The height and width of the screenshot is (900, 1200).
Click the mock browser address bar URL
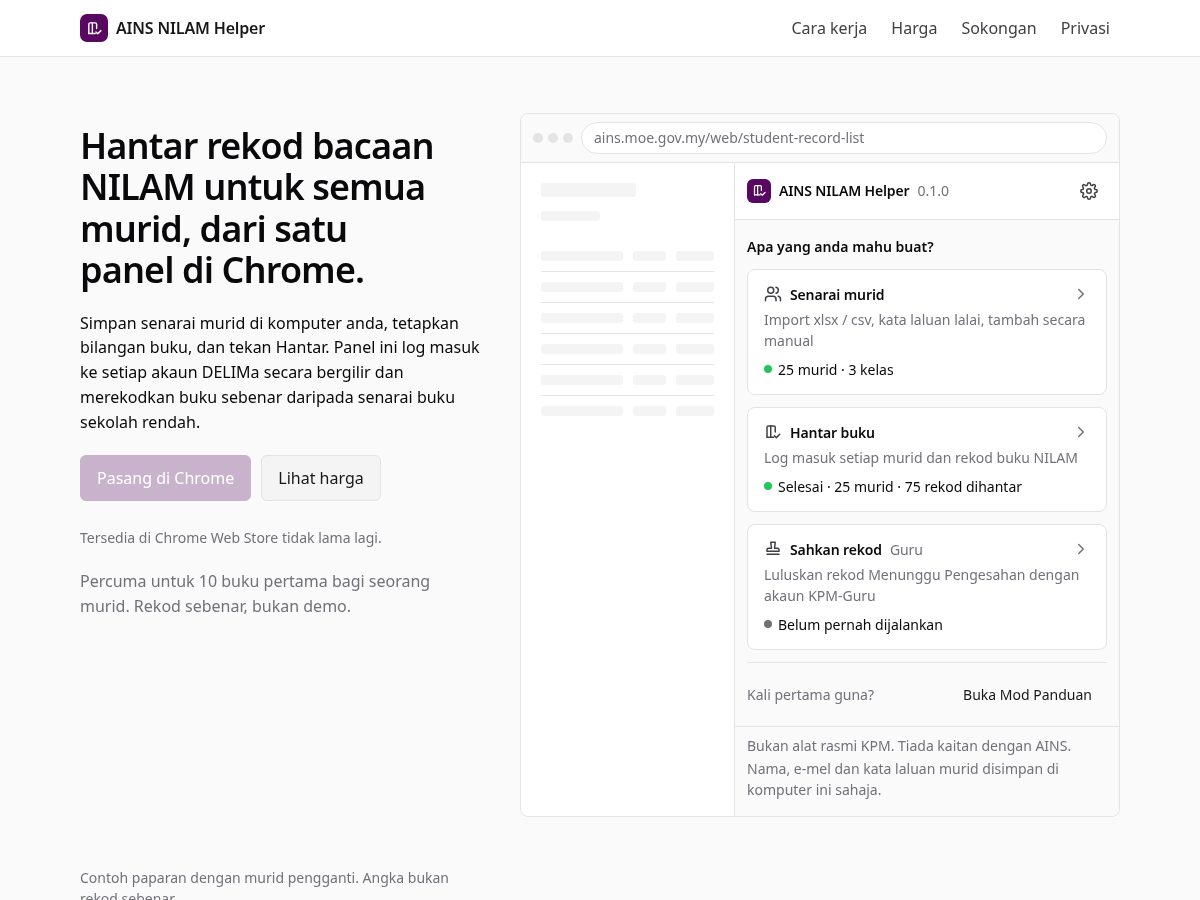pos(843,138)
